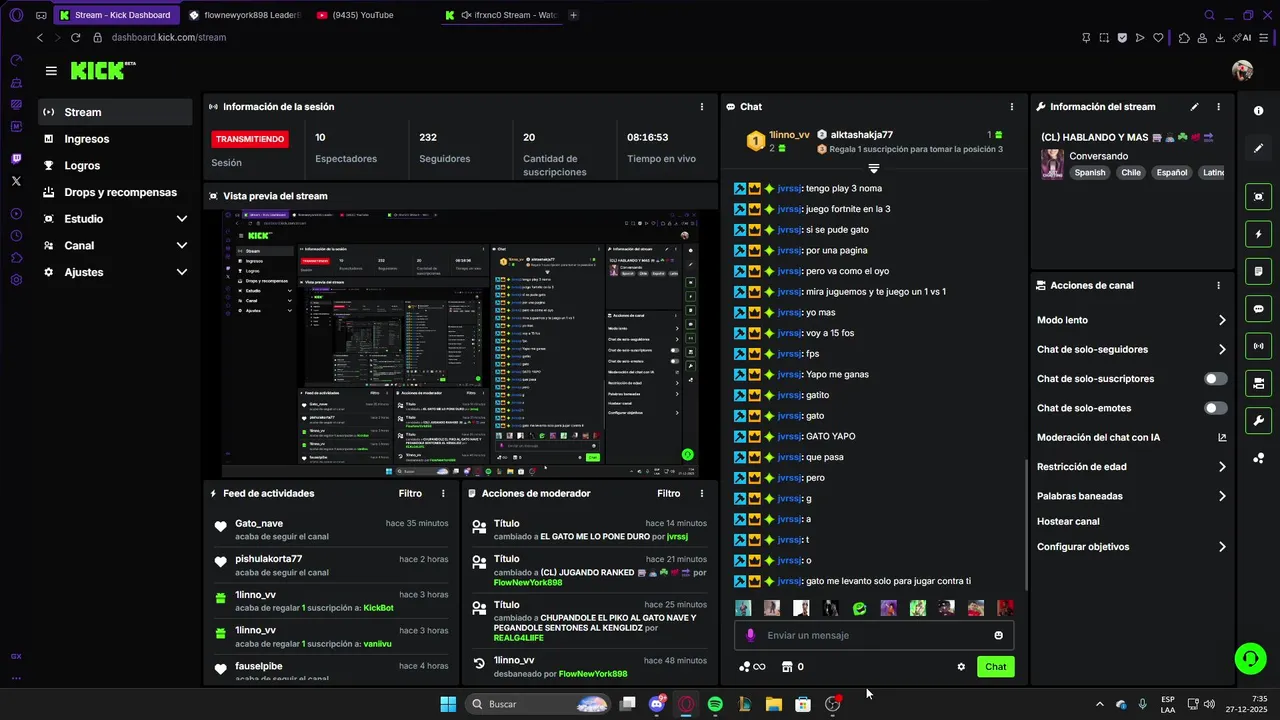Open Filtro in Feed de actividades
The image size is (1280, 720).
point(410,493)
